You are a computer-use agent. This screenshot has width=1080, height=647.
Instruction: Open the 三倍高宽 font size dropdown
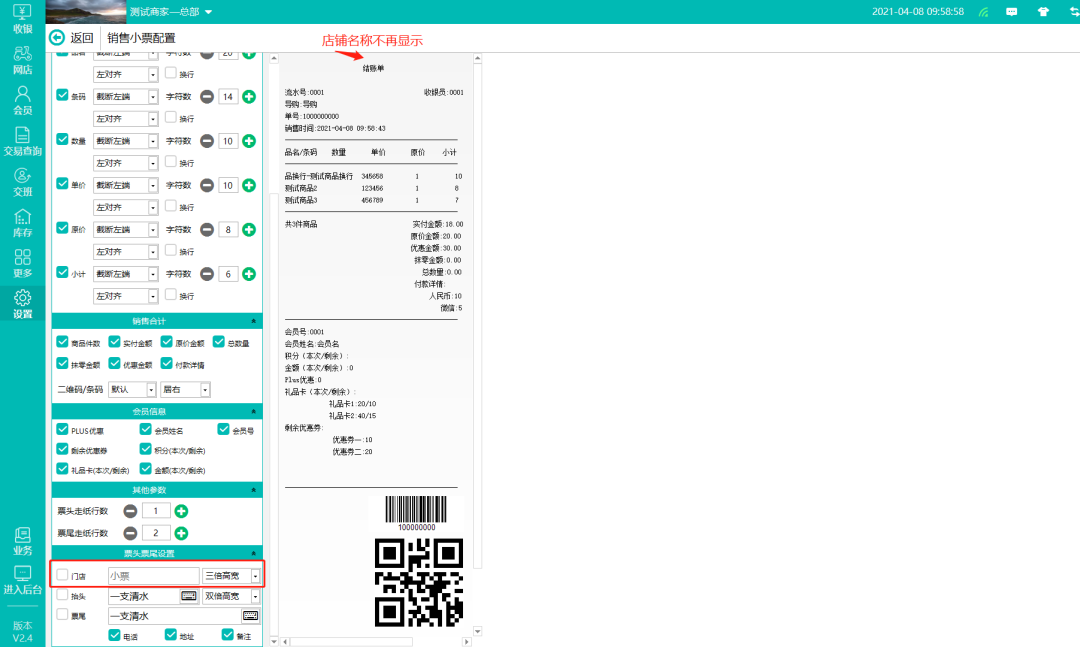pos(231,576)
